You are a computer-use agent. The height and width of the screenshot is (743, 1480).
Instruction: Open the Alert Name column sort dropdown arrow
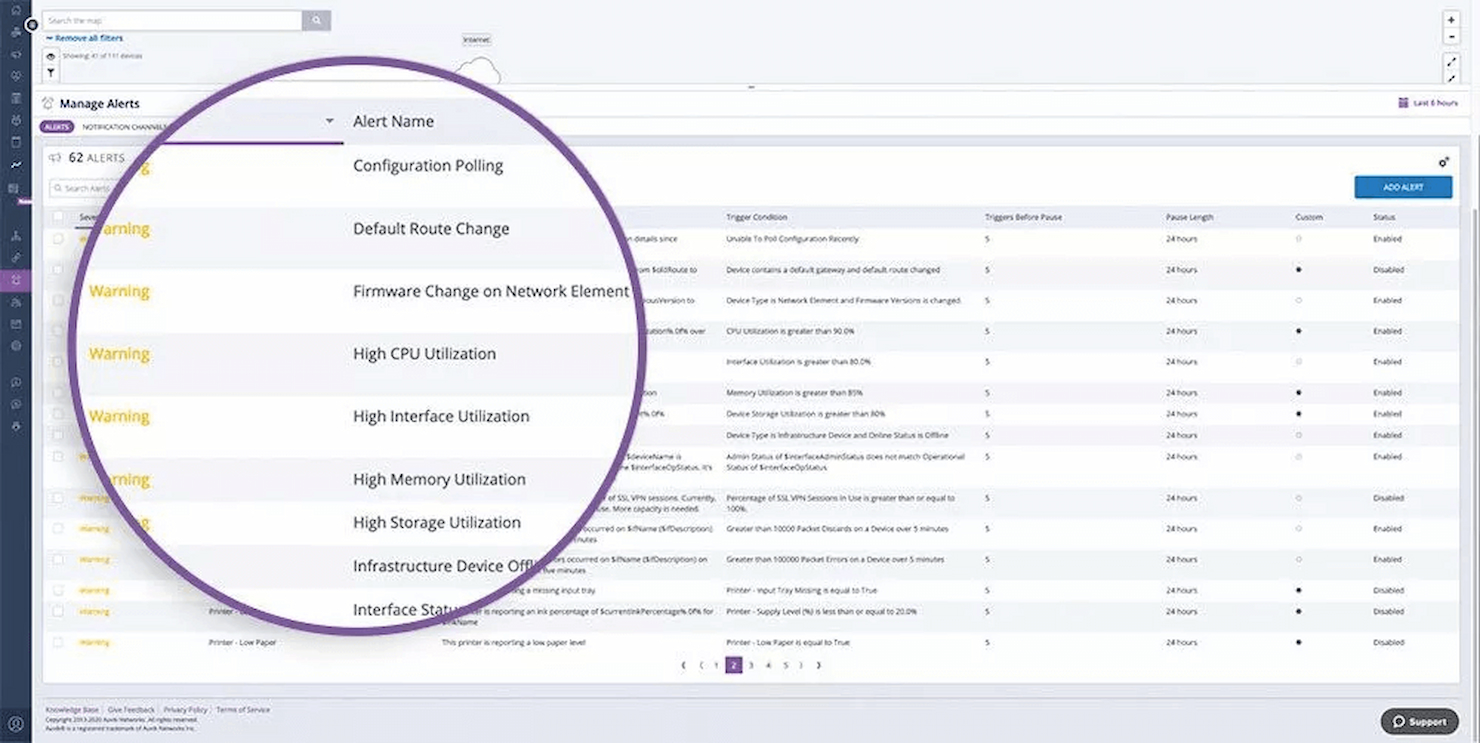coord(330,120)
